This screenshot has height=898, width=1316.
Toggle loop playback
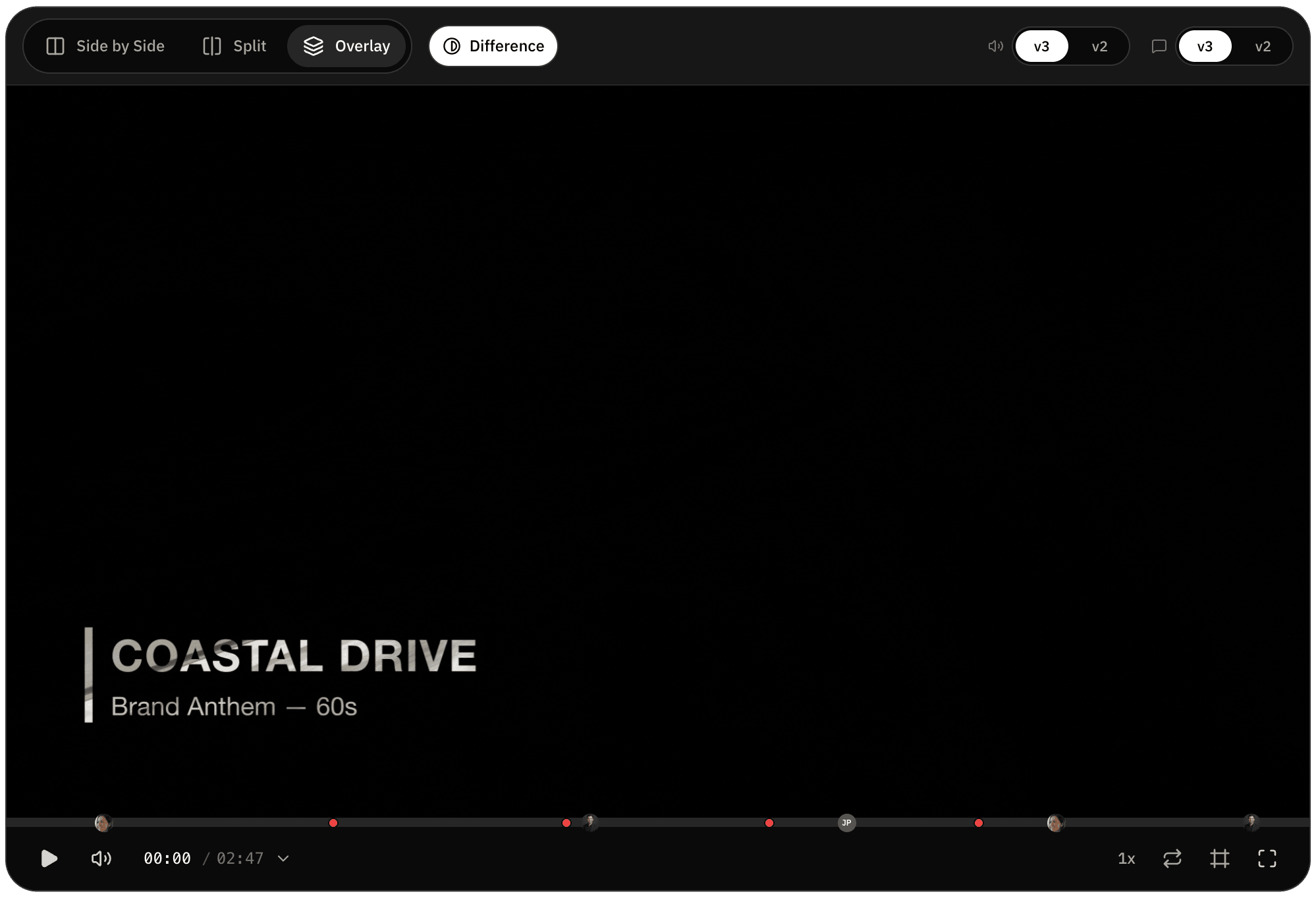[x=1172, y=858]
